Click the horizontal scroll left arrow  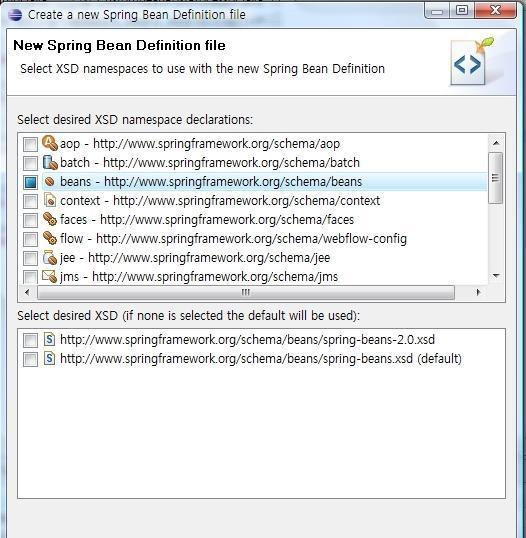pos(27,292)
